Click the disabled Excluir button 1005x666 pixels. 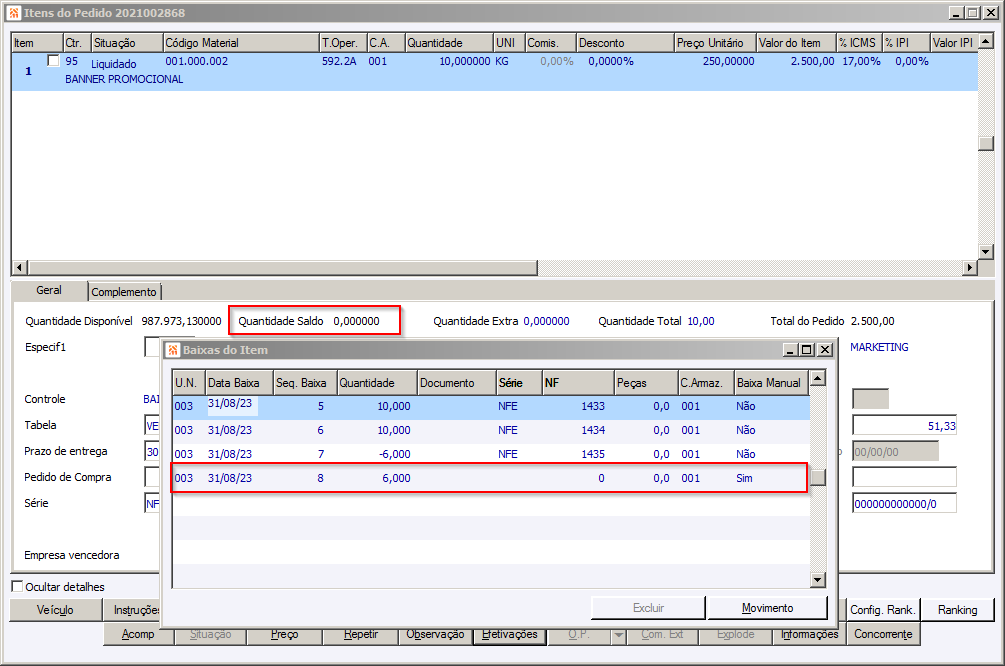tap(648, 608)
